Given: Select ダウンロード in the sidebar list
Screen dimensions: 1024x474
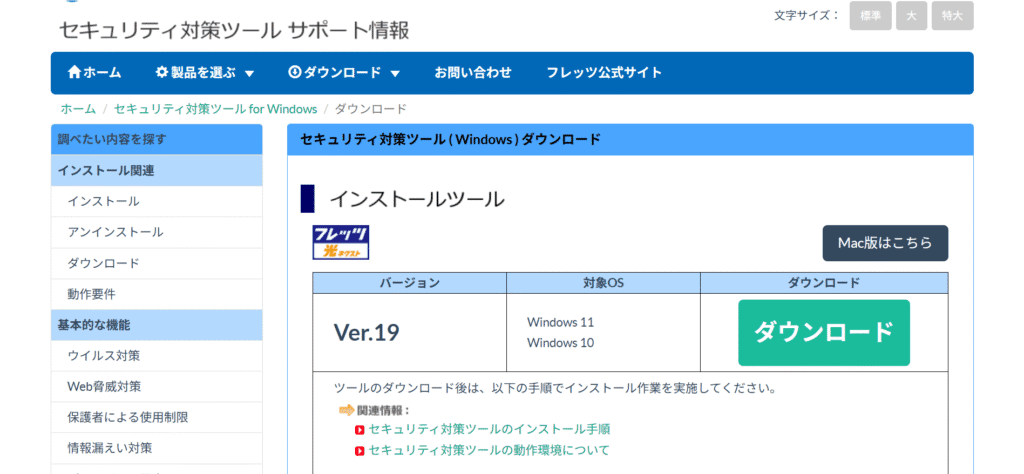Looking at the screenshot, I should pyautogui.click(x=157, y=263).
